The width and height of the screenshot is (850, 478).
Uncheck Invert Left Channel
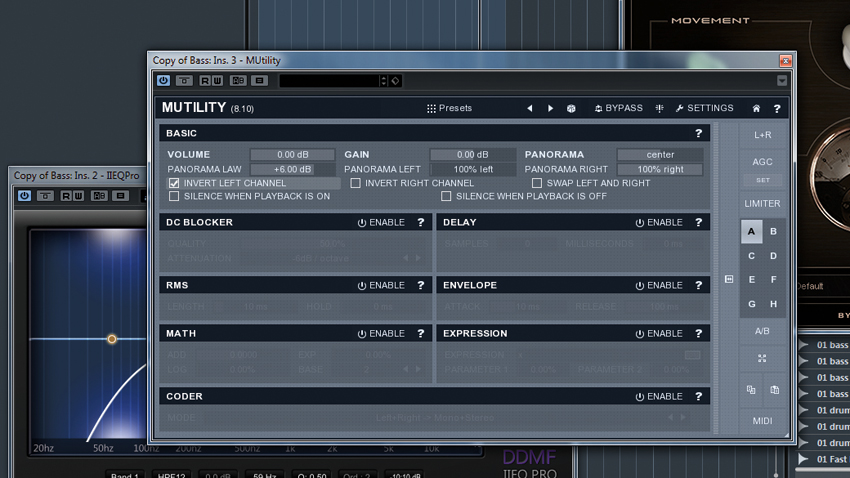click(x=174, y=183)
